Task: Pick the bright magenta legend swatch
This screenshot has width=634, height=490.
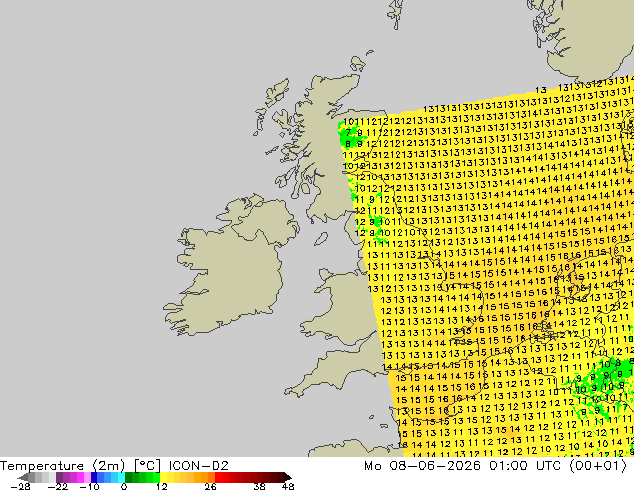Action: [x=80, y=477]
